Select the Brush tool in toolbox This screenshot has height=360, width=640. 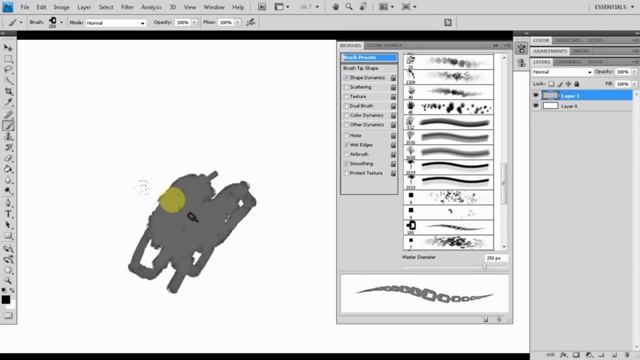coord(8,126)
